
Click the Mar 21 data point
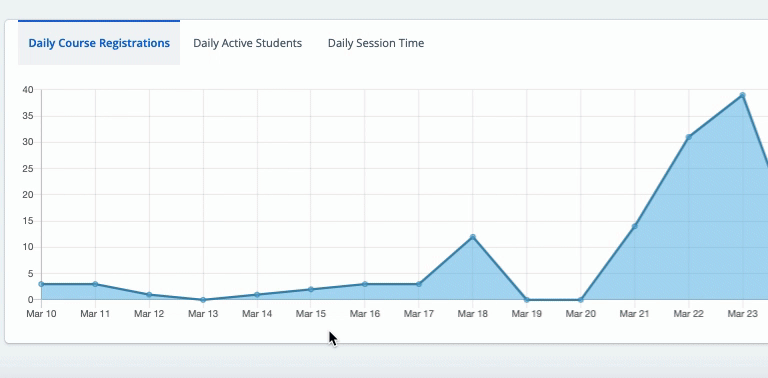[x=634, y=226]
